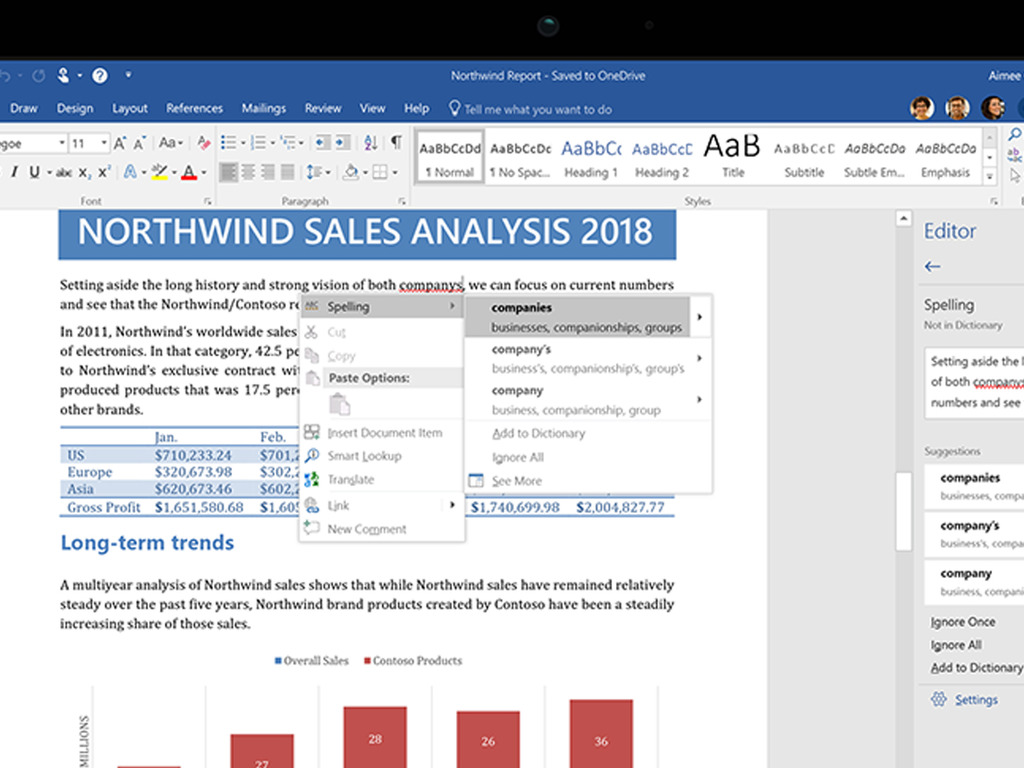Click the Decrease Indent icon
The width and height of the screenshot is (1024, 768).
pyautogui.click(x=323, y=142)
